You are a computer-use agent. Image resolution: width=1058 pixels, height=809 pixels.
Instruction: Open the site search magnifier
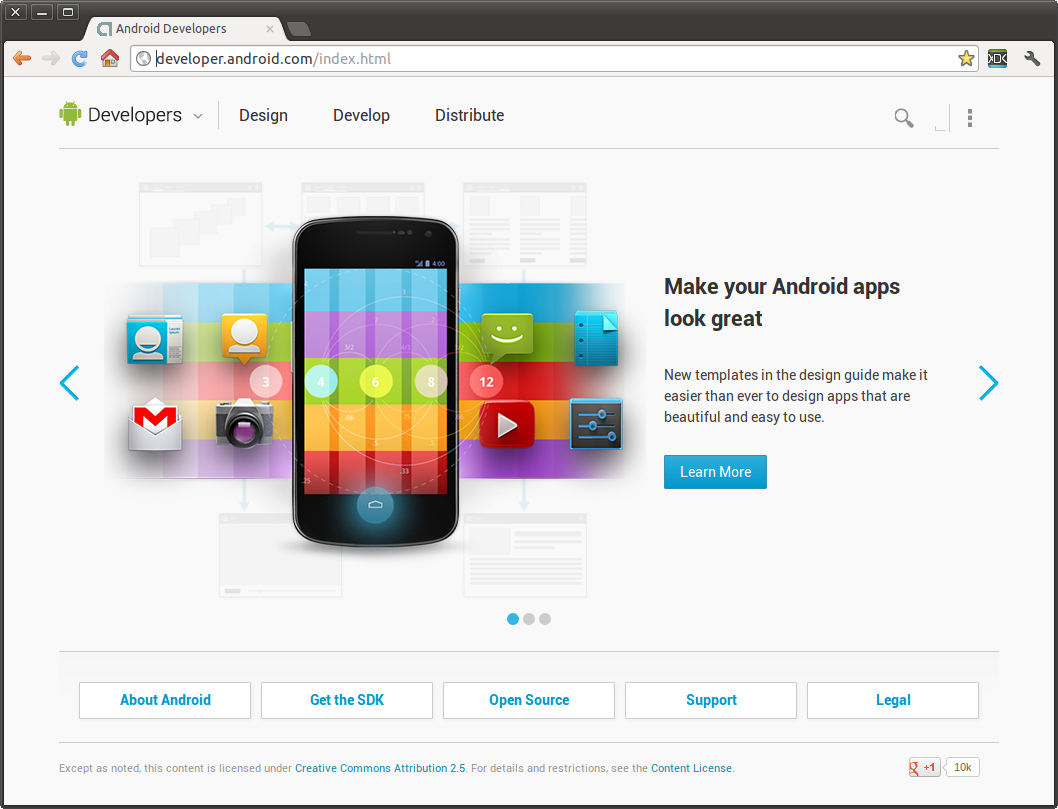[x=904, y=118]
